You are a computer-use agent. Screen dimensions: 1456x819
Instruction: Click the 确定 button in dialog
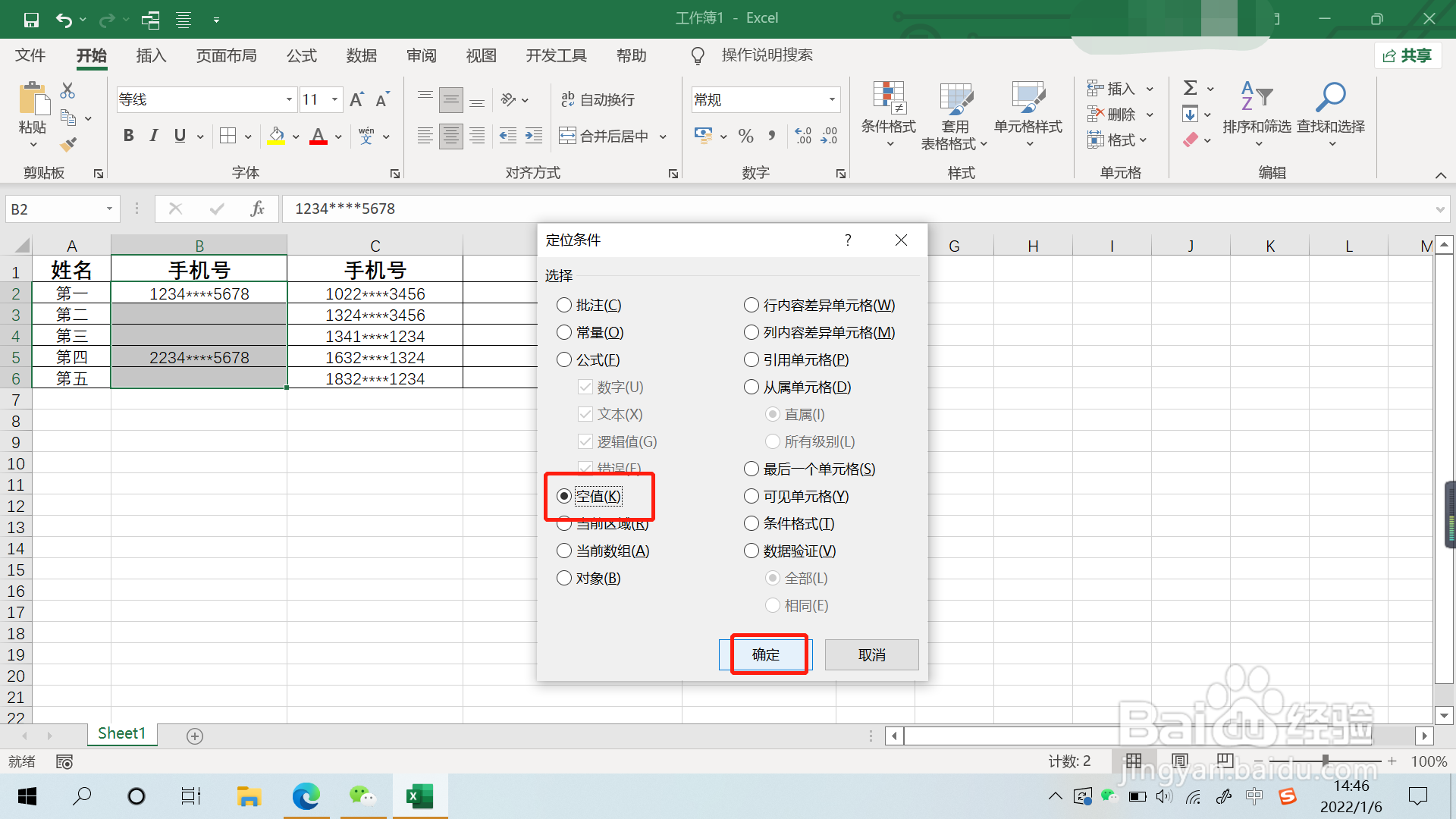[765, 654]
